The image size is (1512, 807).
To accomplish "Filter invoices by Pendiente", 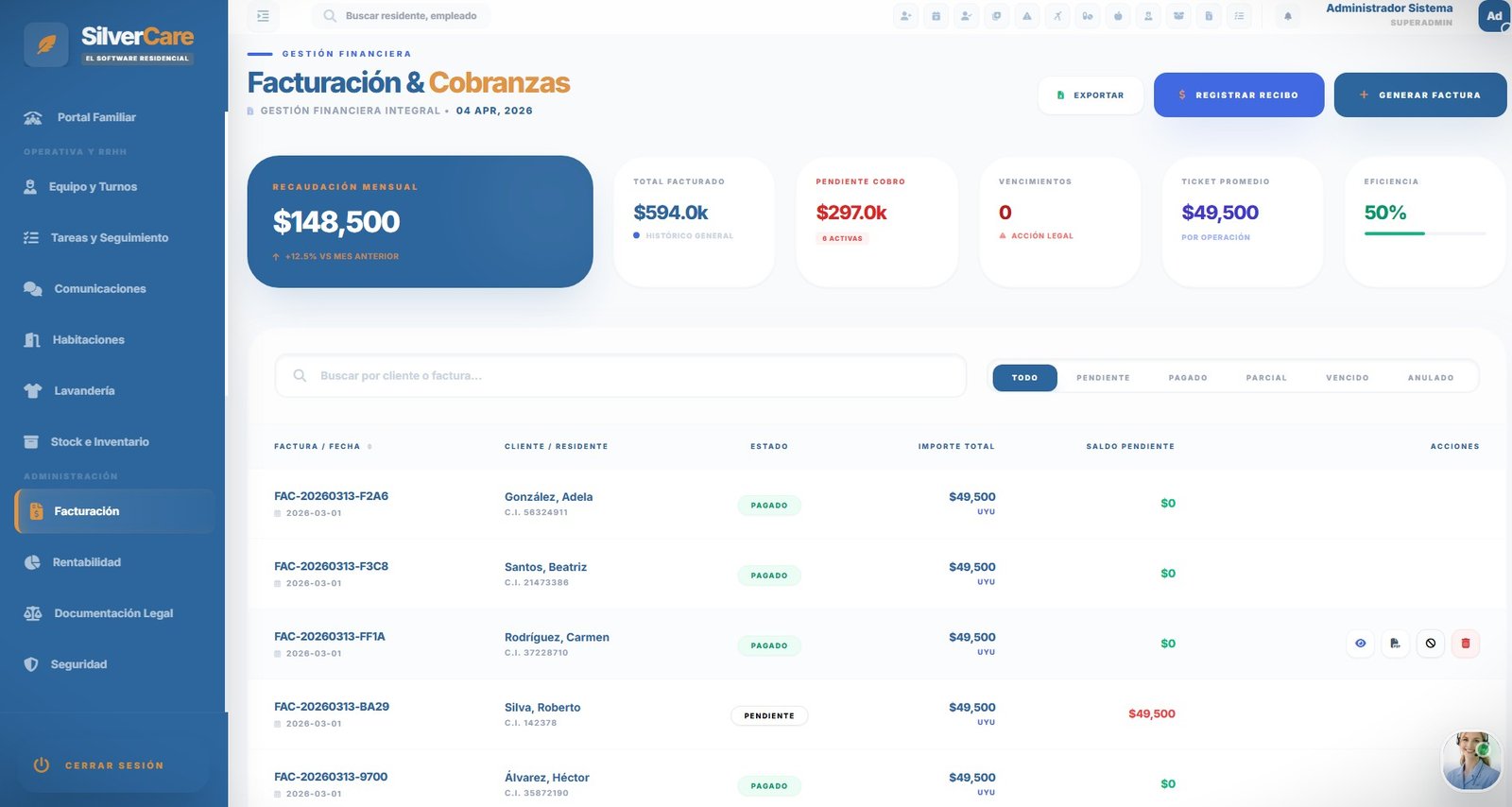I will (x=1103, y=378).
